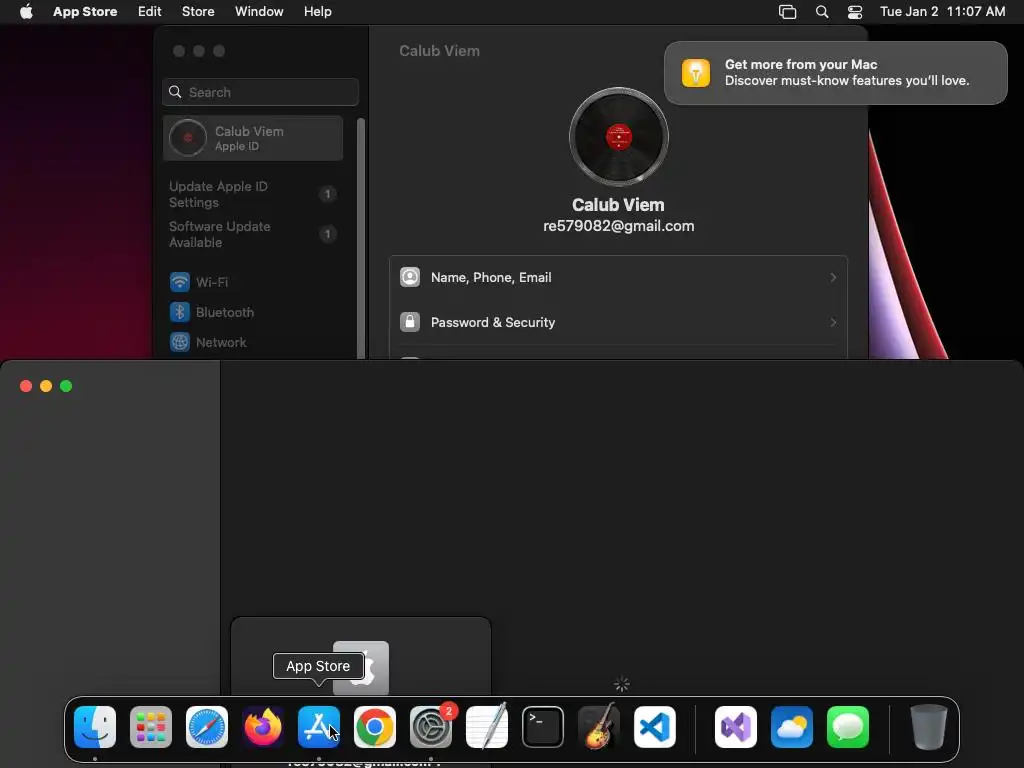This screenshot has height=768, width=1024.
Task: Open Google Chrome from the Dock
Action: tap(375, 727)
